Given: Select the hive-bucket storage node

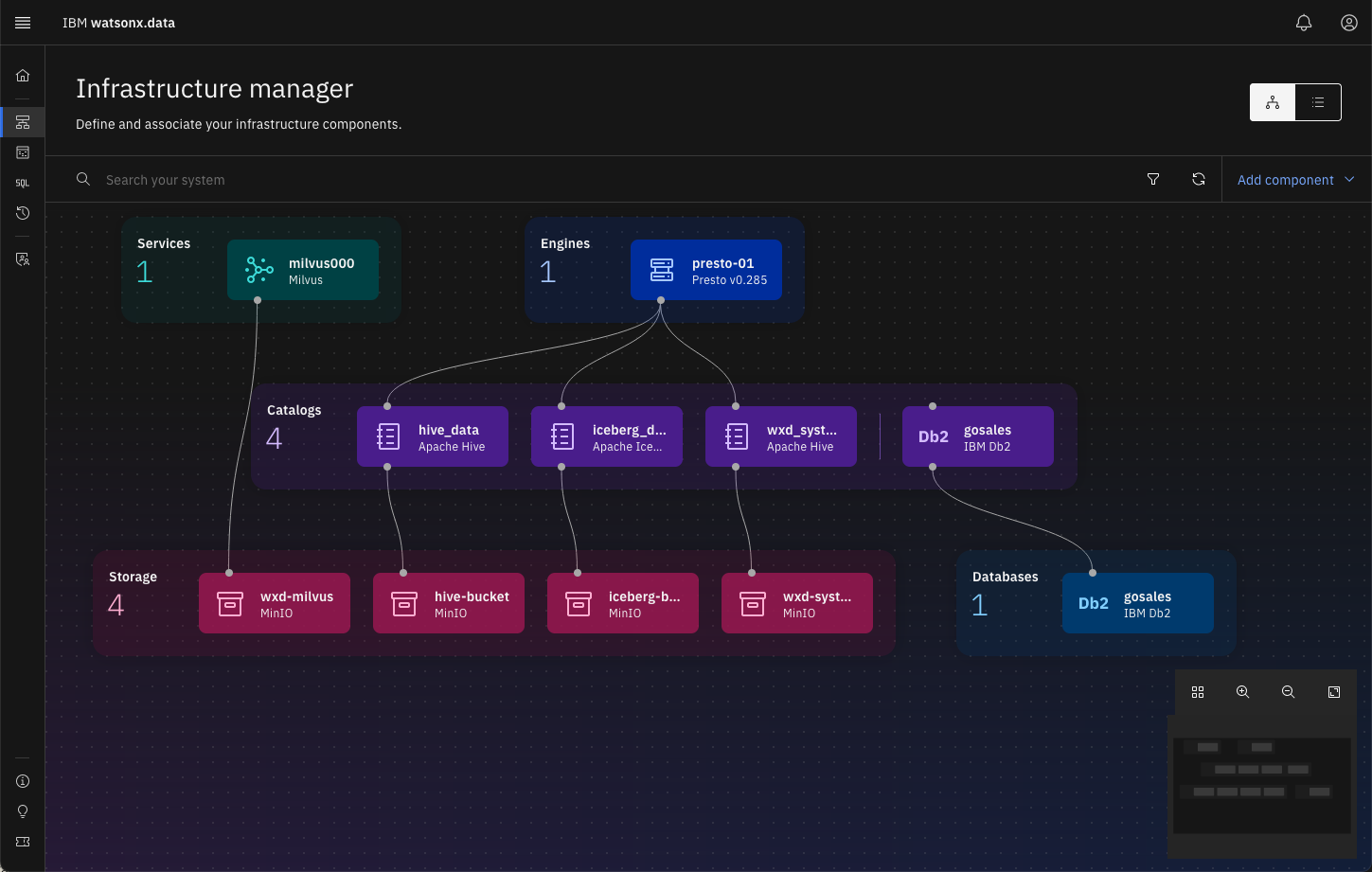Looking at the screenshot, I should 449,603.
